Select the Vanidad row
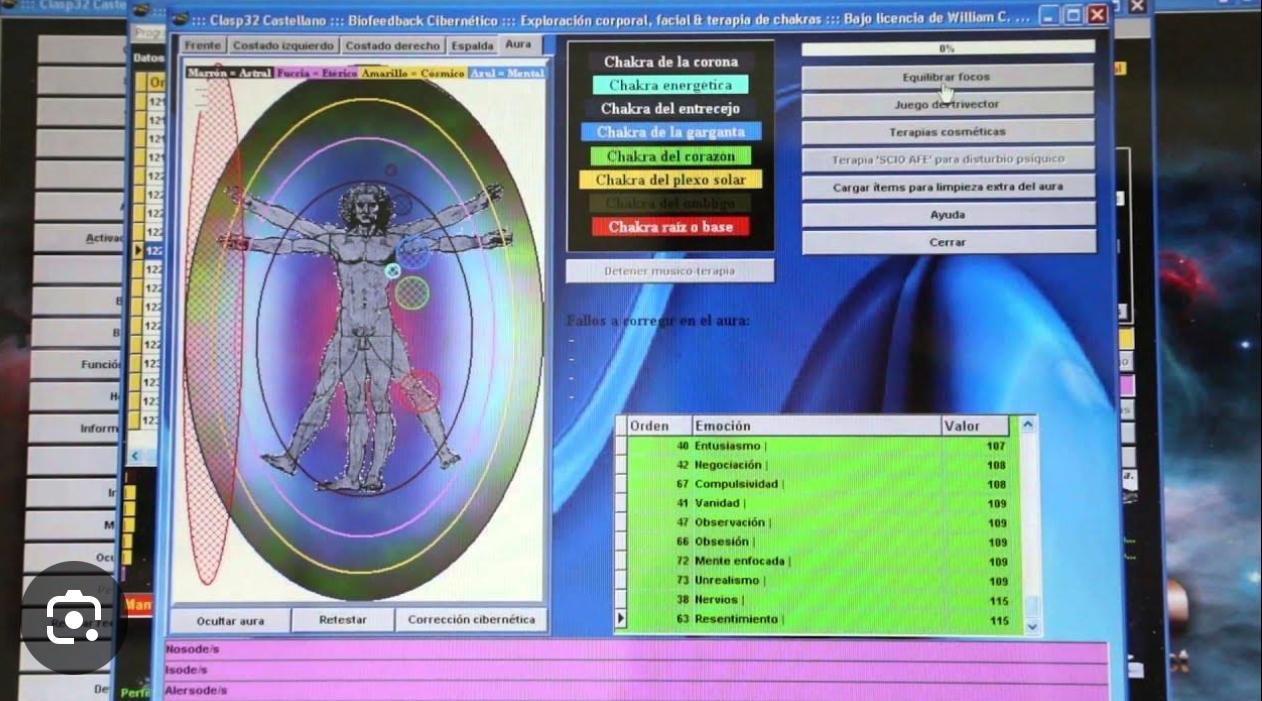 [x=819, y=503]
